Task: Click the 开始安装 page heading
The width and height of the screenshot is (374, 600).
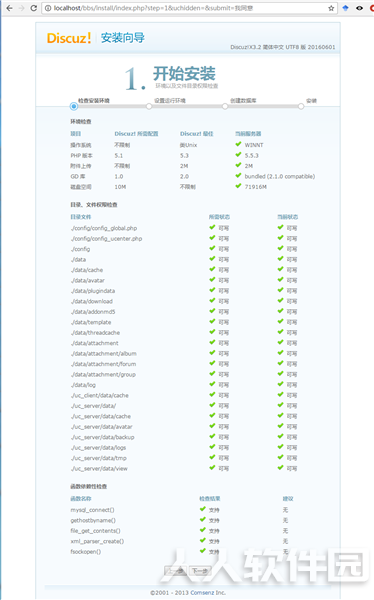Action: tap(184, 73)
